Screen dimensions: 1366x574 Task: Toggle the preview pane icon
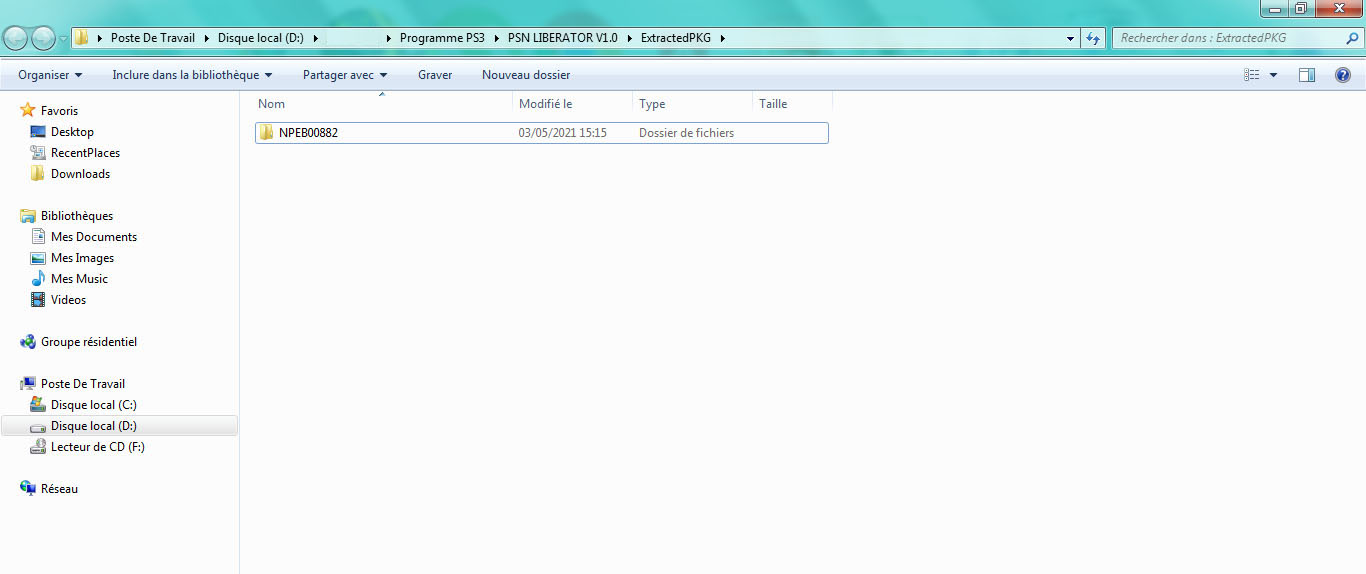[x=1306, y=75]
